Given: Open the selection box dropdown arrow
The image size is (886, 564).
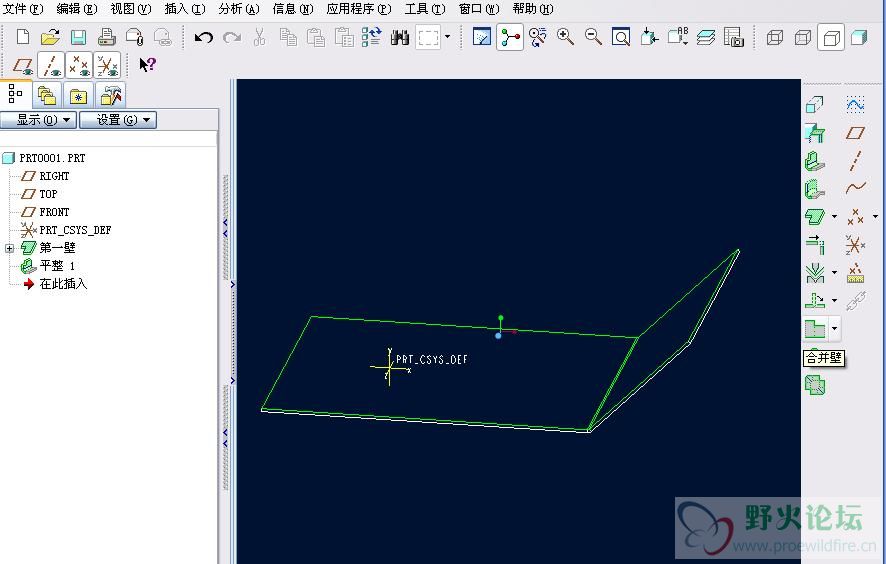Looking at the screenshot, I should (448, 37).
